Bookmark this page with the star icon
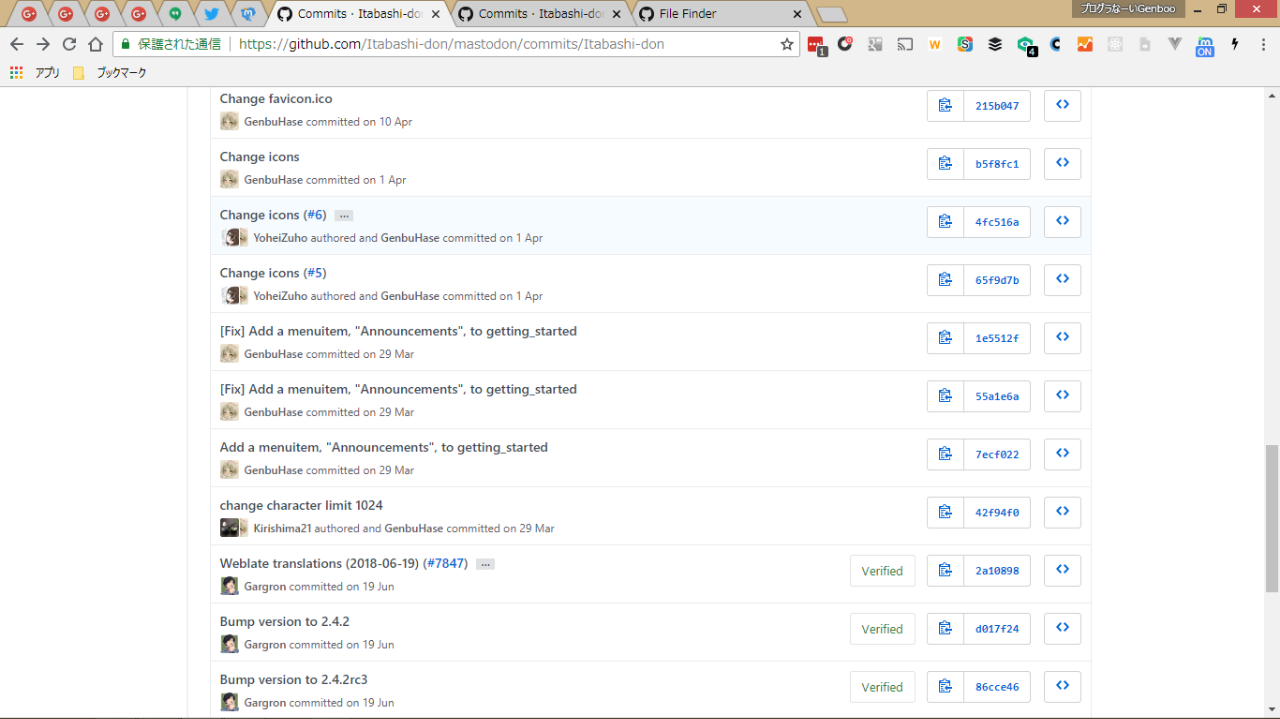 pyautogui.click(x=786, y=44)
